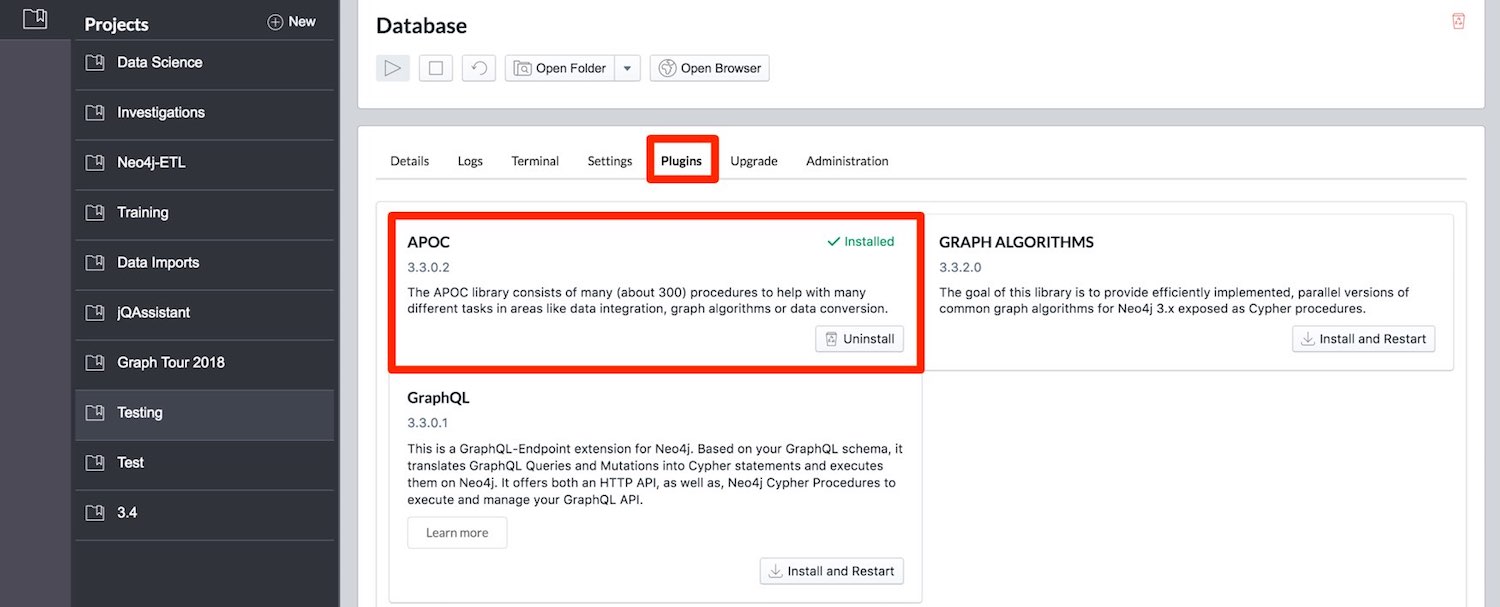Install and Restart Graph Algorithms plugin
The image size is (1500, 607).
tap(1364, 339)
